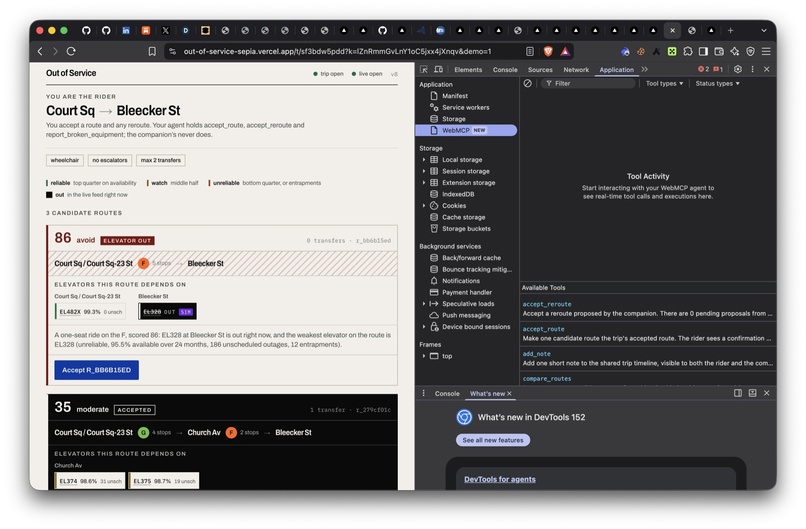Image resolution: width=806 pixels, height=529 pixels.
Task: Click the compare_routes tool entry
Action: point(648,379)
